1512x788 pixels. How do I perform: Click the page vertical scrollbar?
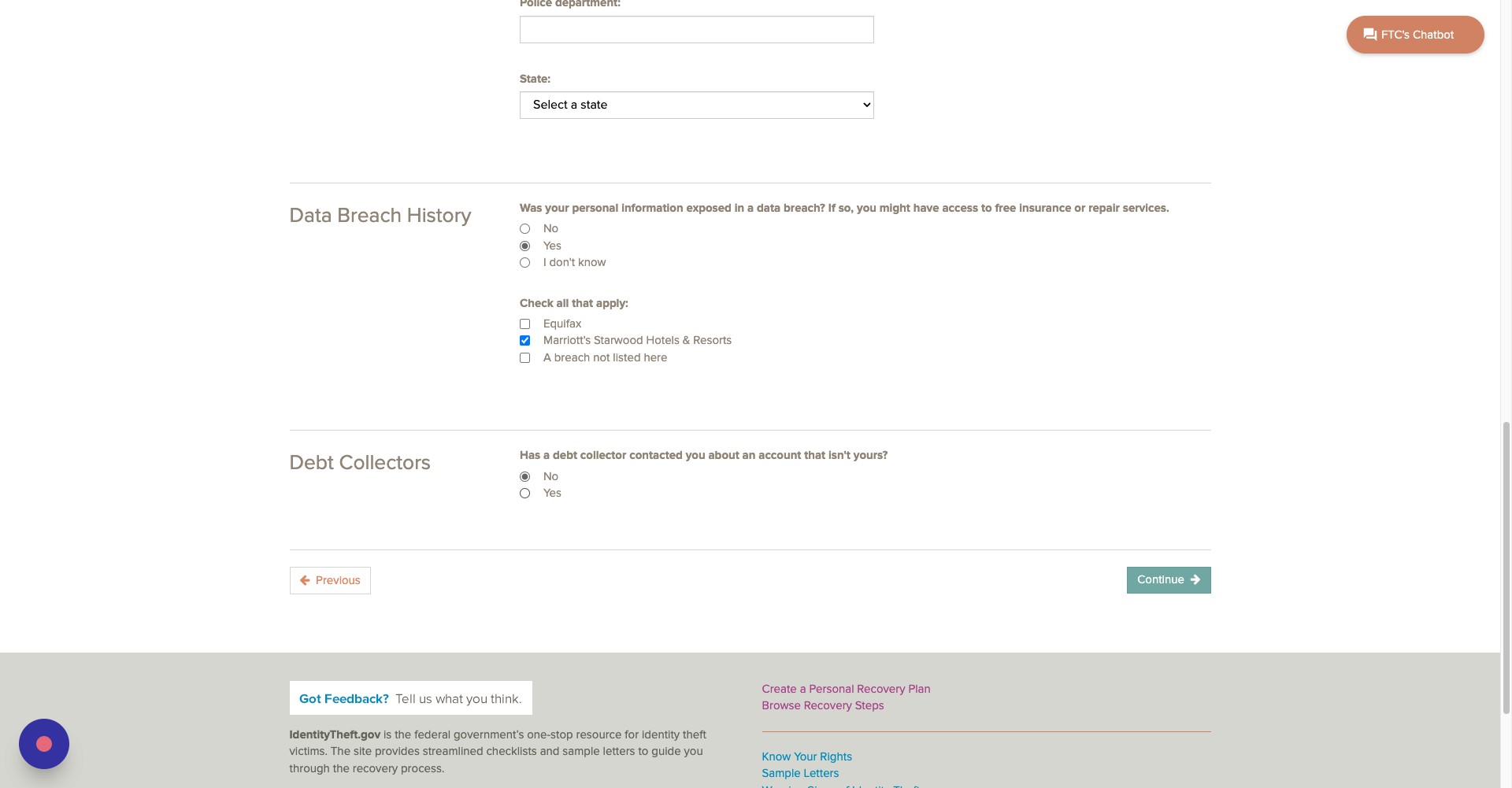1506,567
